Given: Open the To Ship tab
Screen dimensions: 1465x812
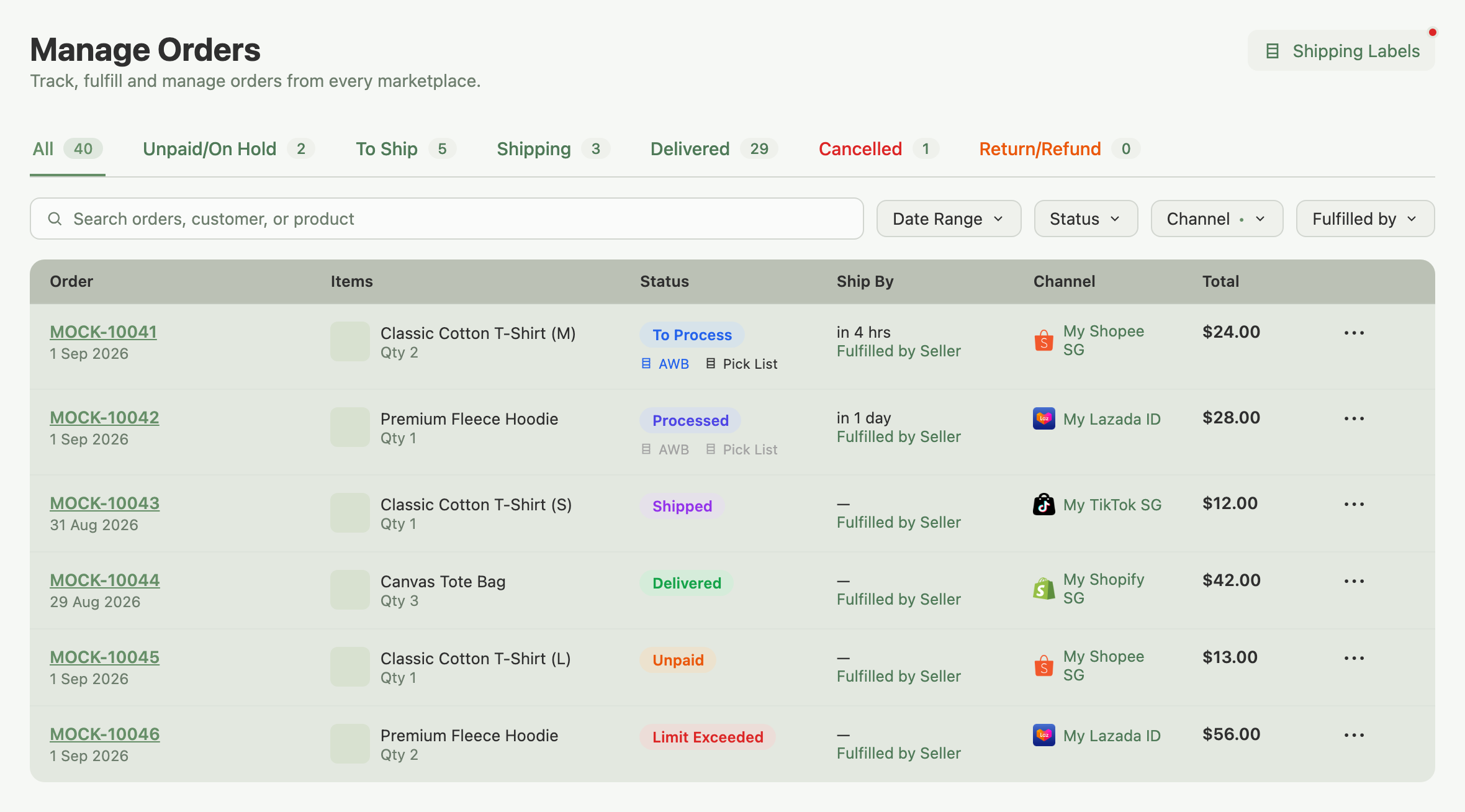Looking at the screenshot, I should coord(406,149).
